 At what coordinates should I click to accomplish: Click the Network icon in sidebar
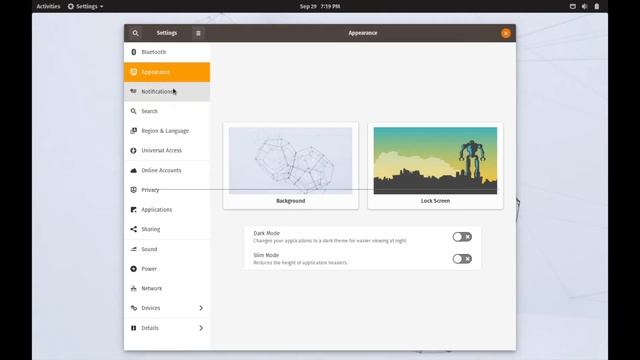coord(133,288)
